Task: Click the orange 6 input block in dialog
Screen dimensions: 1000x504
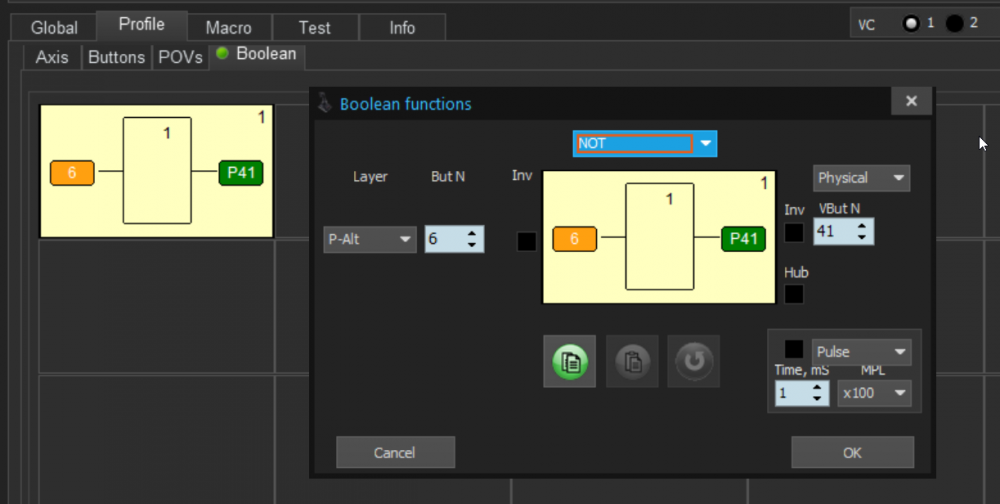Action: 575,239
